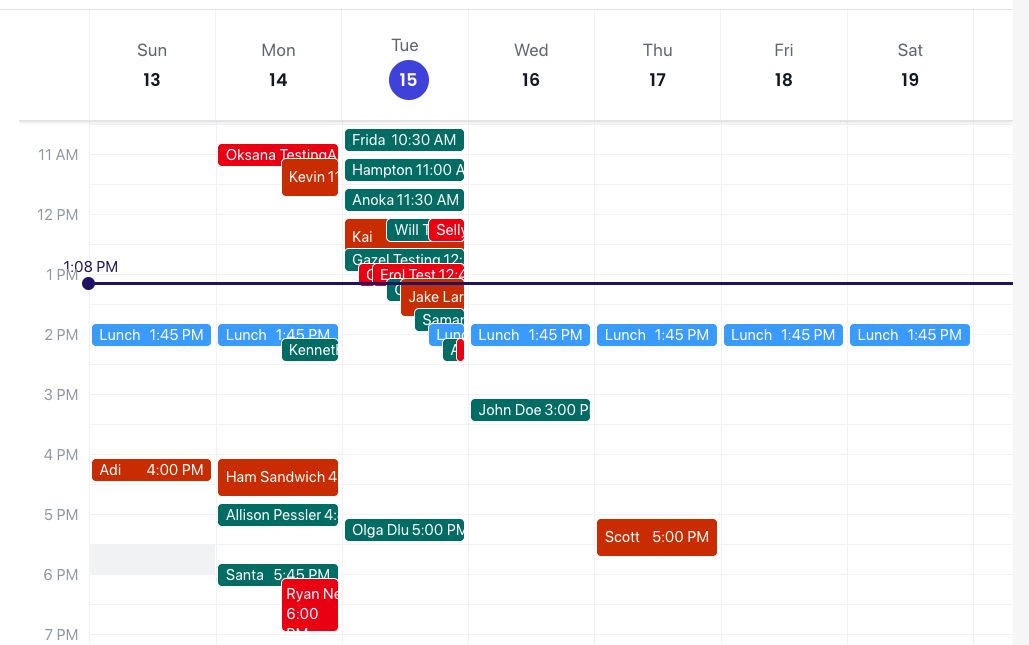Select Saturday 19 column header
This screenshot has width=1029, height=645.
910,66
